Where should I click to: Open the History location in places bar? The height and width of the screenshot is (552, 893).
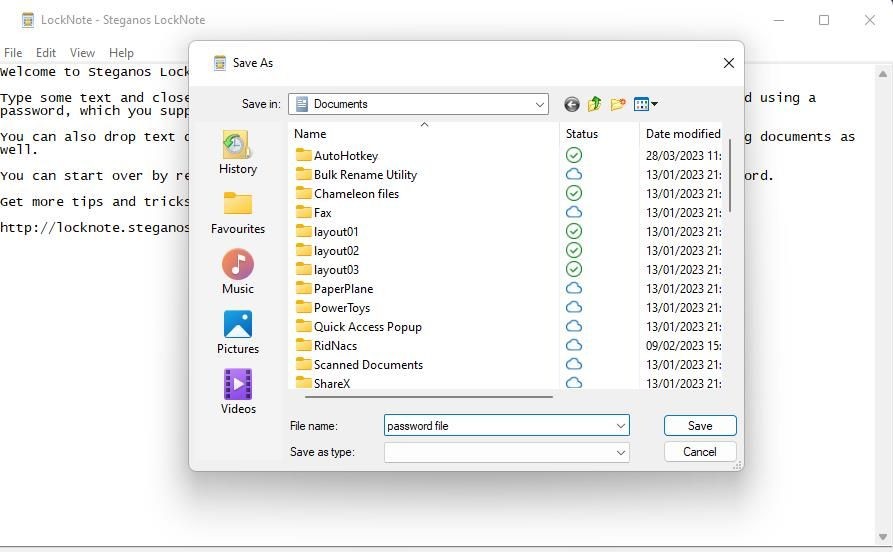tap(237, 152)
